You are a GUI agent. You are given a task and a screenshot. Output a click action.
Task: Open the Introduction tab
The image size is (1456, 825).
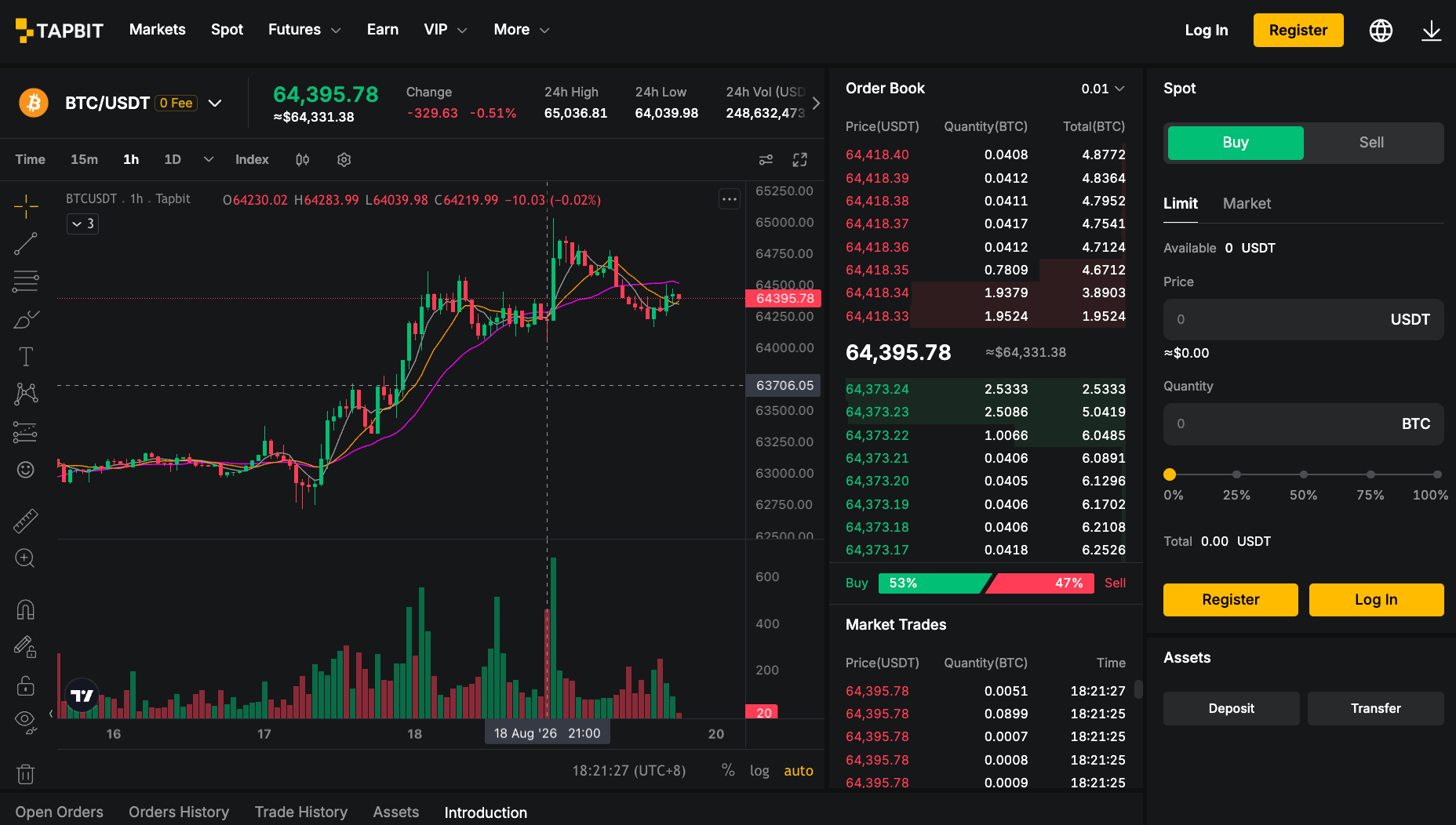click(x=486, y=812)
